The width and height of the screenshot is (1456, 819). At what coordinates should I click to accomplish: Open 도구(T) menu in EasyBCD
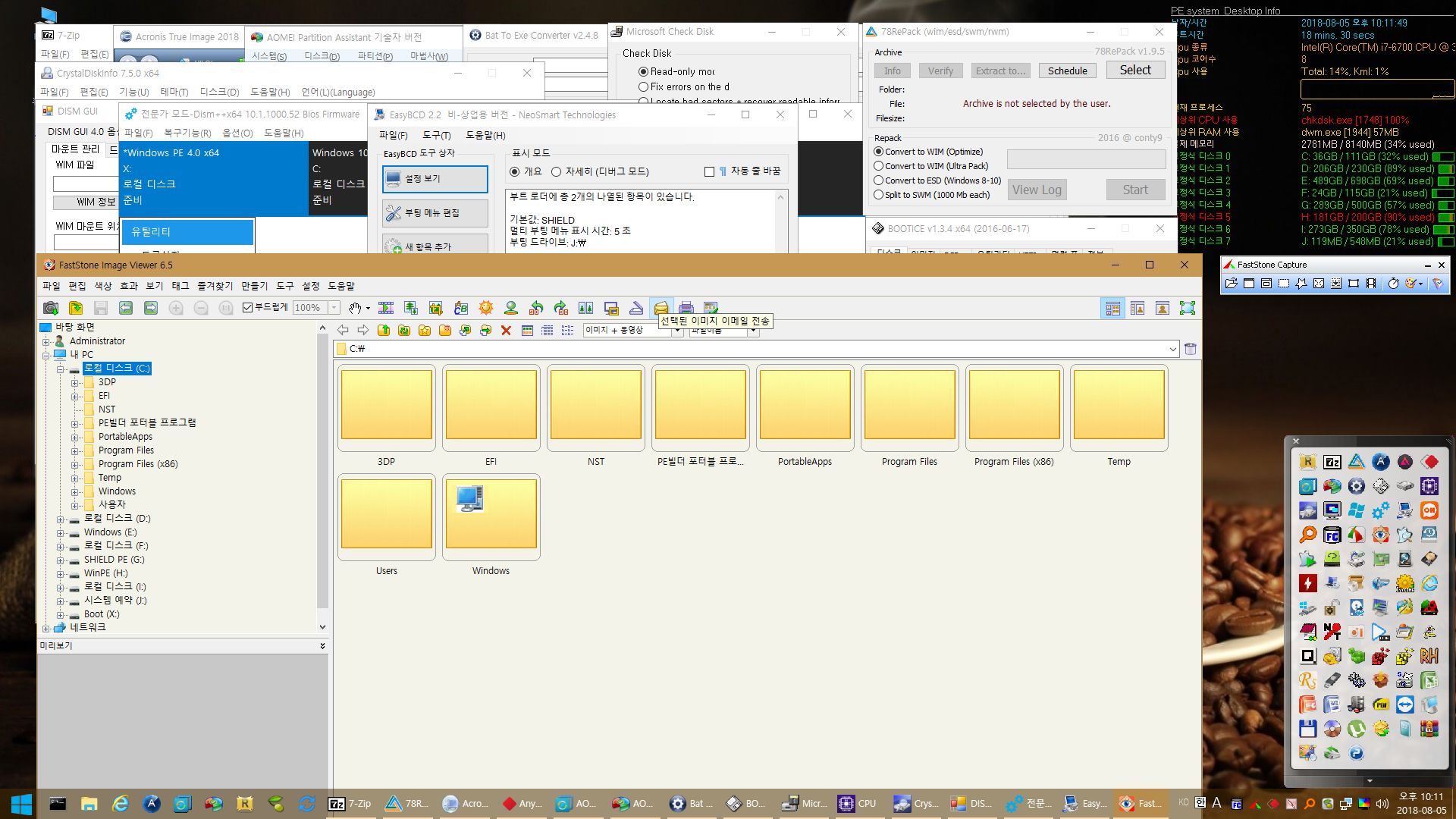436,135
